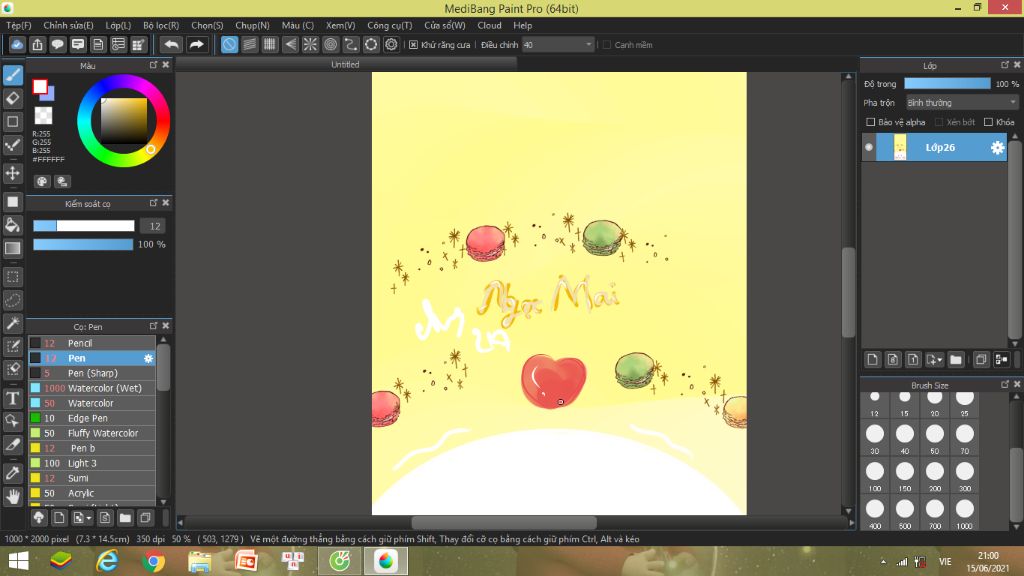Open Chrome from the taskbar
Screen dimensions: 1024x576
[x=153, y=561]
